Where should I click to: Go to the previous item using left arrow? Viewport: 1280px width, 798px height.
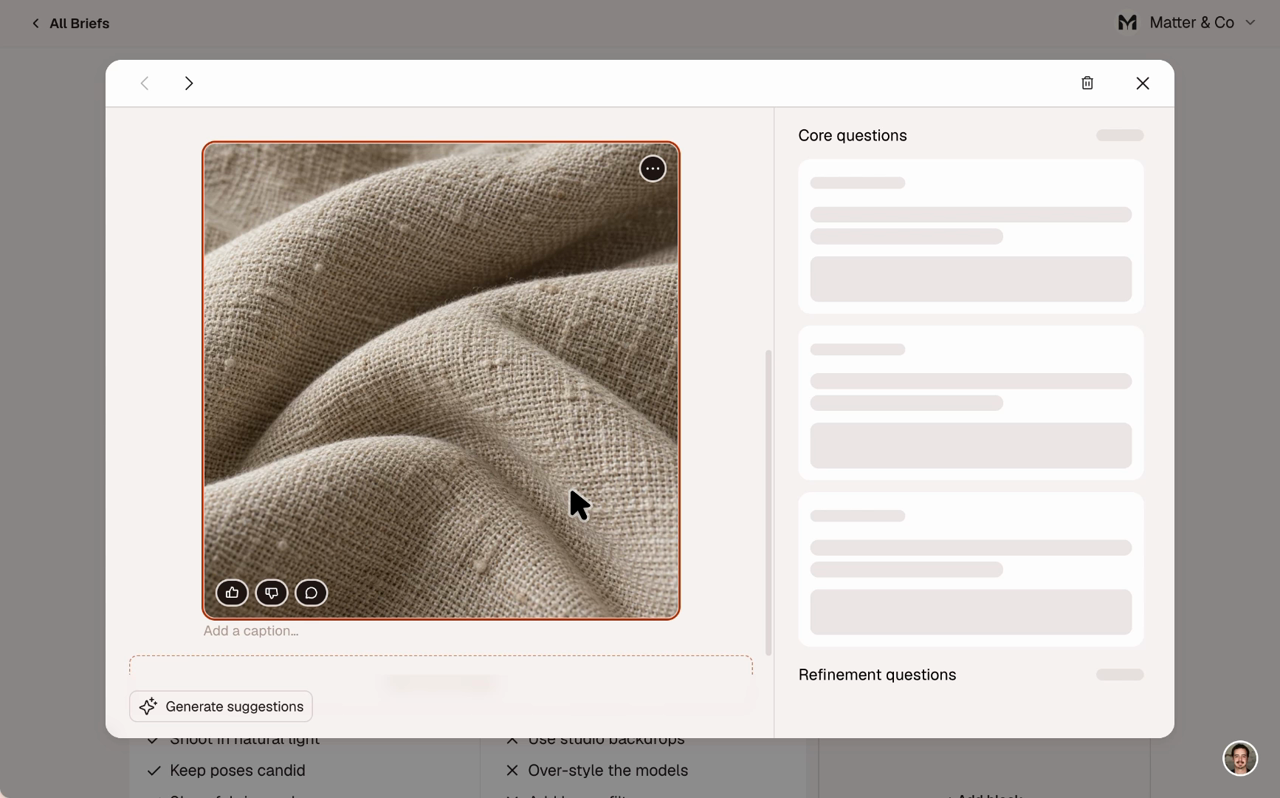[x=145, y=83]
